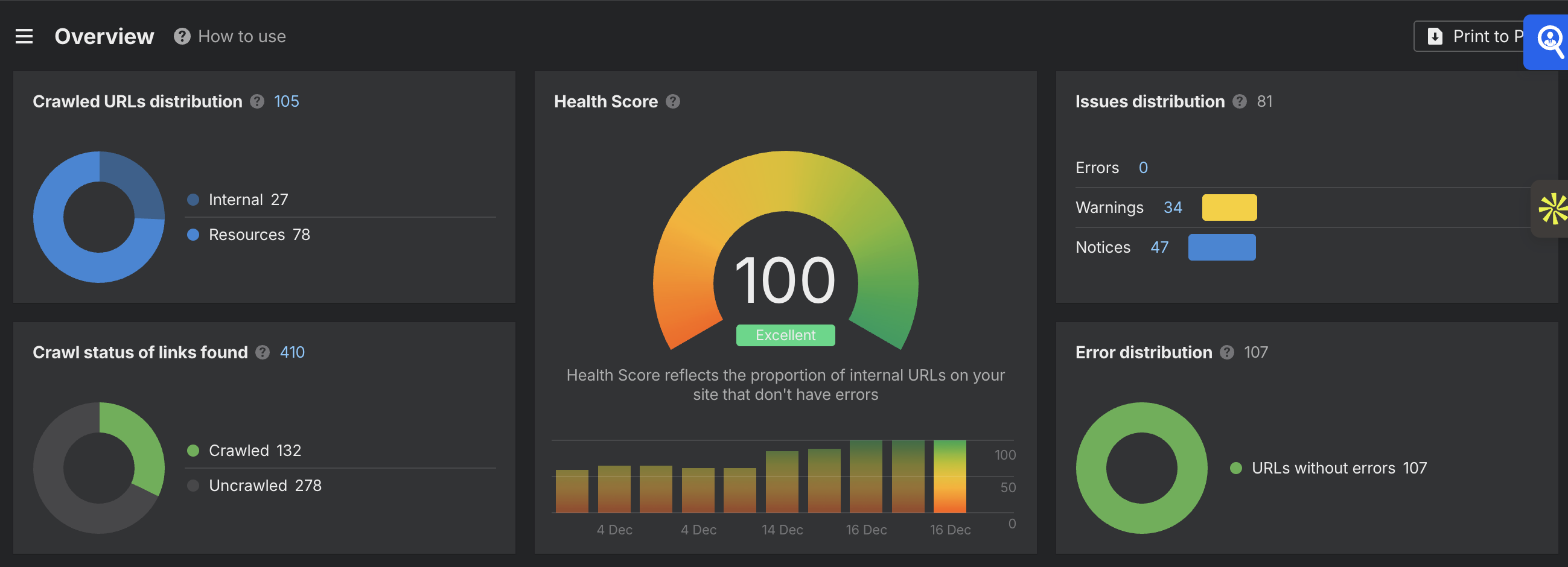Image resolution: width=1568 pixels, height=567 pixels.
Task: Toggle the Crawled legend dot
Action: pos(194,450)
